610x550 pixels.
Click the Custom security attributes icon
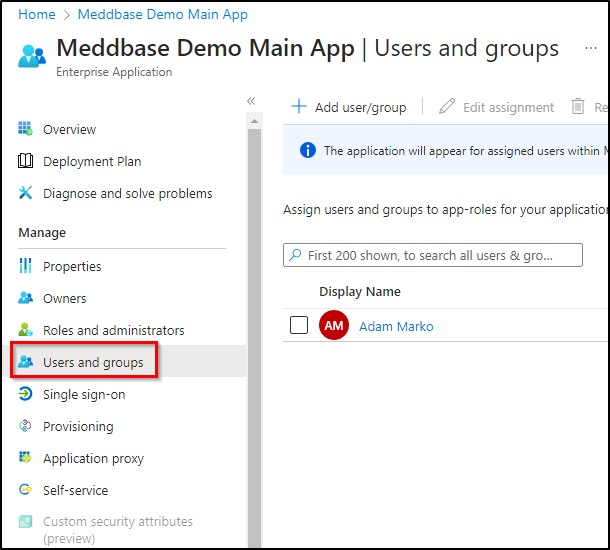(x=25, y=522)
